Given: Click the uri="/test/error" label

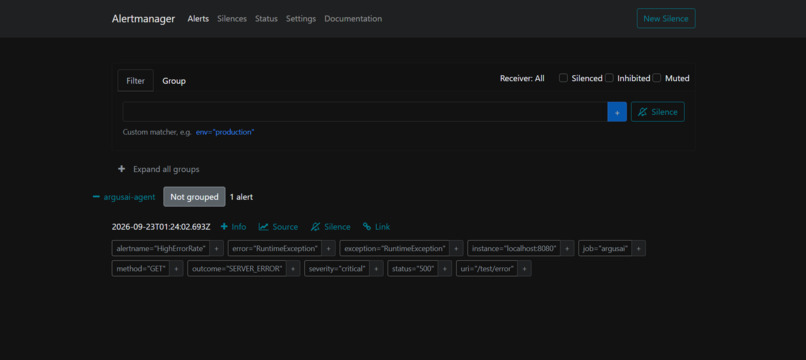Looking at the screenshot, I should (x=487, y=268).
